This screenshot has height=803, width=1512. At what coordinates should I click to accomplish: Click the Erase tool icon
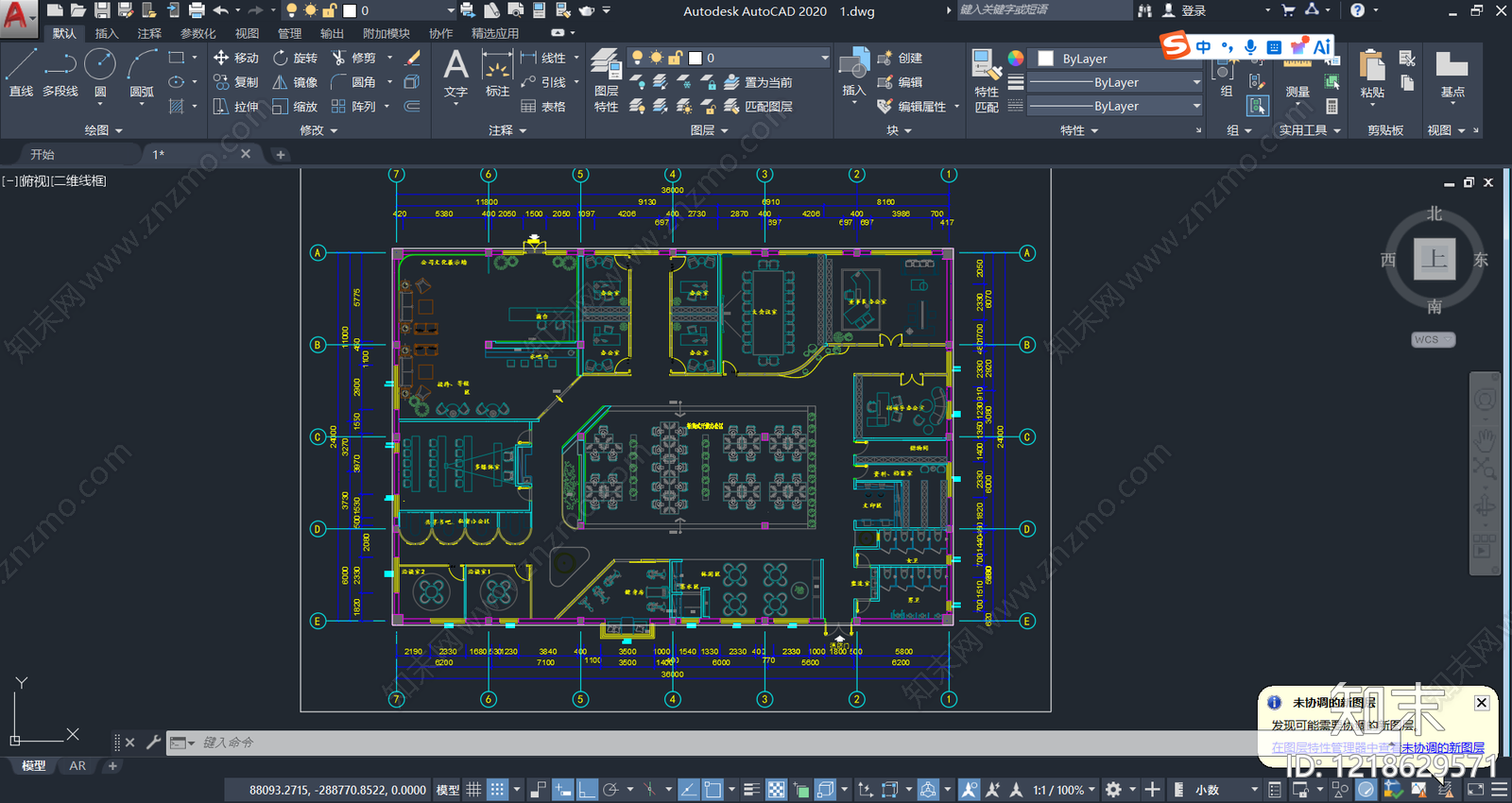(x=412, y=58)
